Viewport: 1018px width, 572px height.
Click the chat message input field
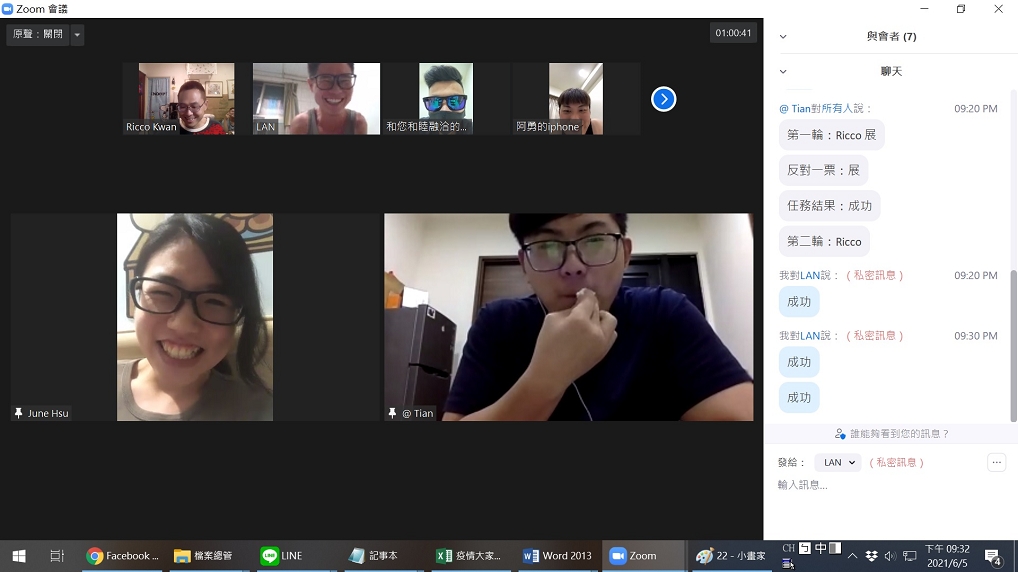(x=891, y=485)
